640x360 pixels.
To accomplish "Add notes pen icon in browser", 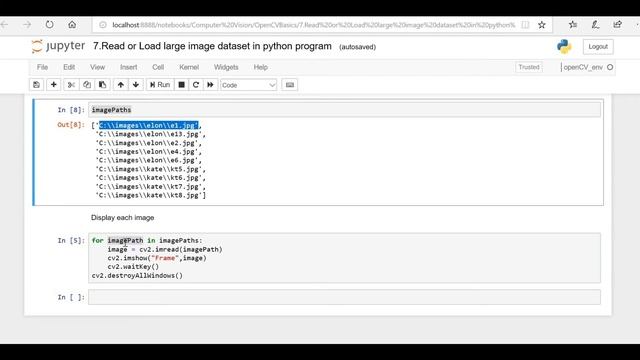I will (x=595, y=25).
